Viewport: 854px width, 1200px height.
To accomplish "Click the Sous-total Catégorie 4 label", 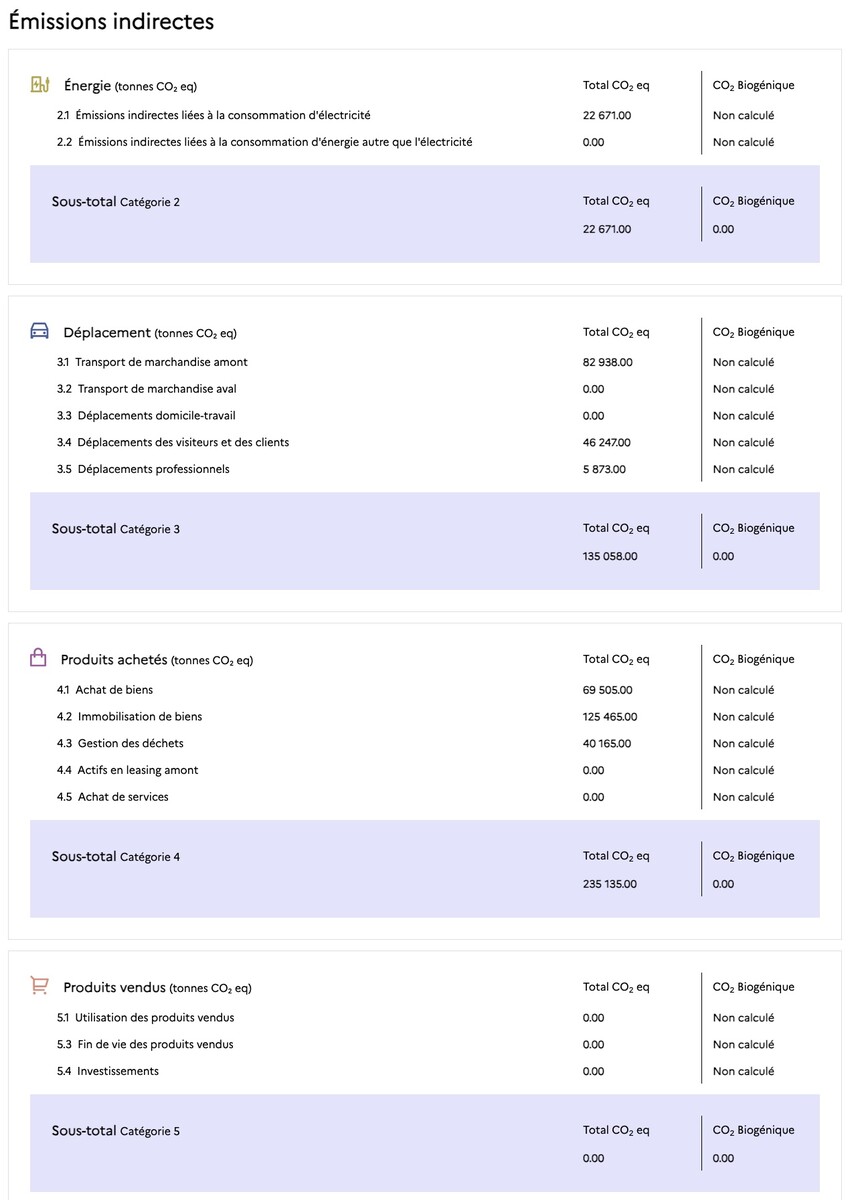I will tap(116, 857).
